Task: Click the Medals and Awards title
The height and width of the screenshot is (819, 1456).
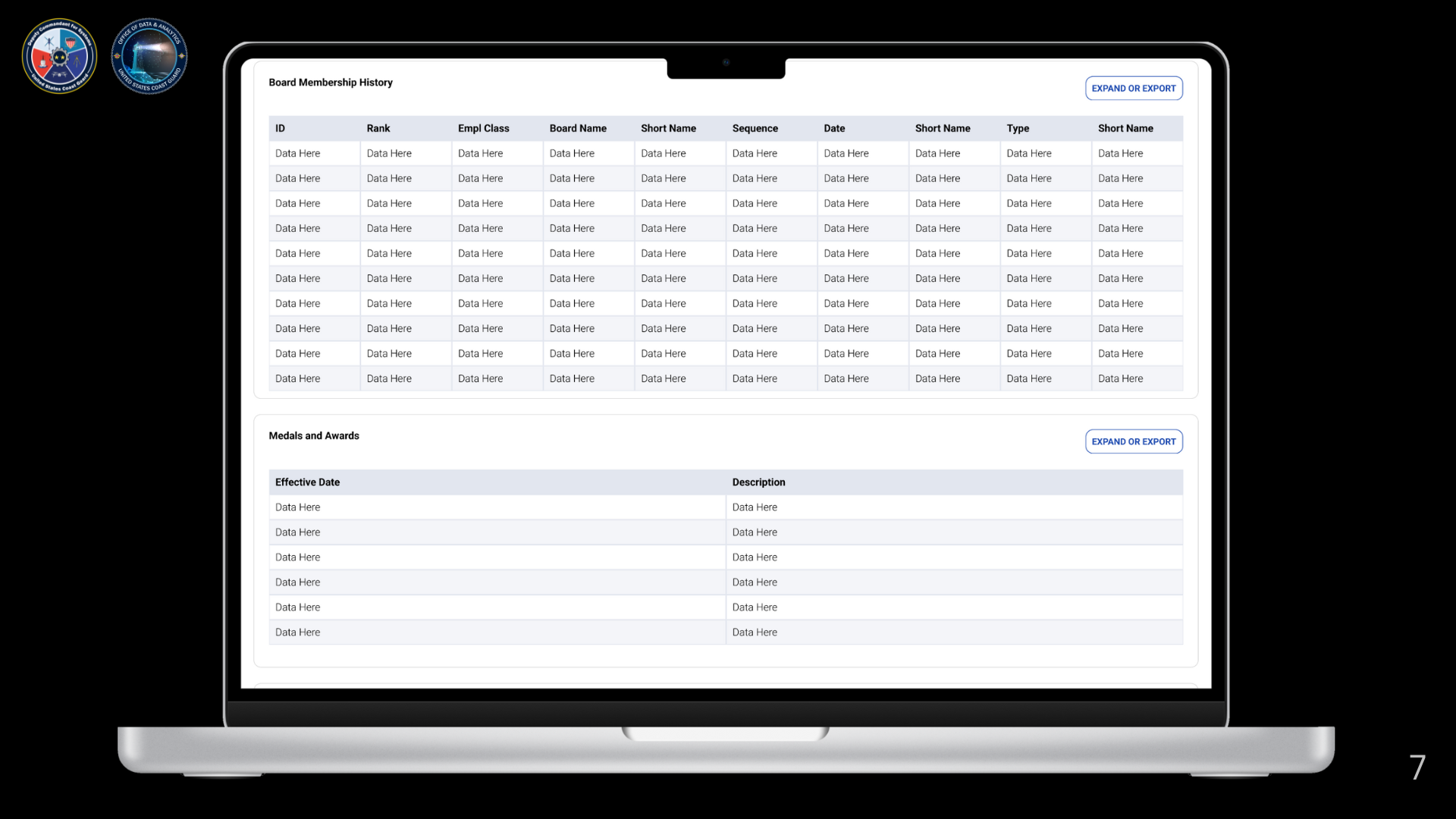Action: [314, 435]
